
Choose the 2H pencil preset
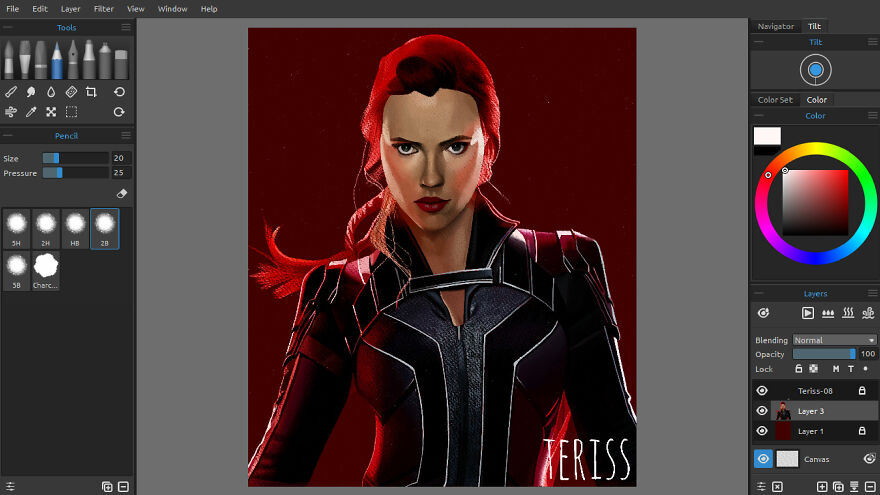[45, 228]
